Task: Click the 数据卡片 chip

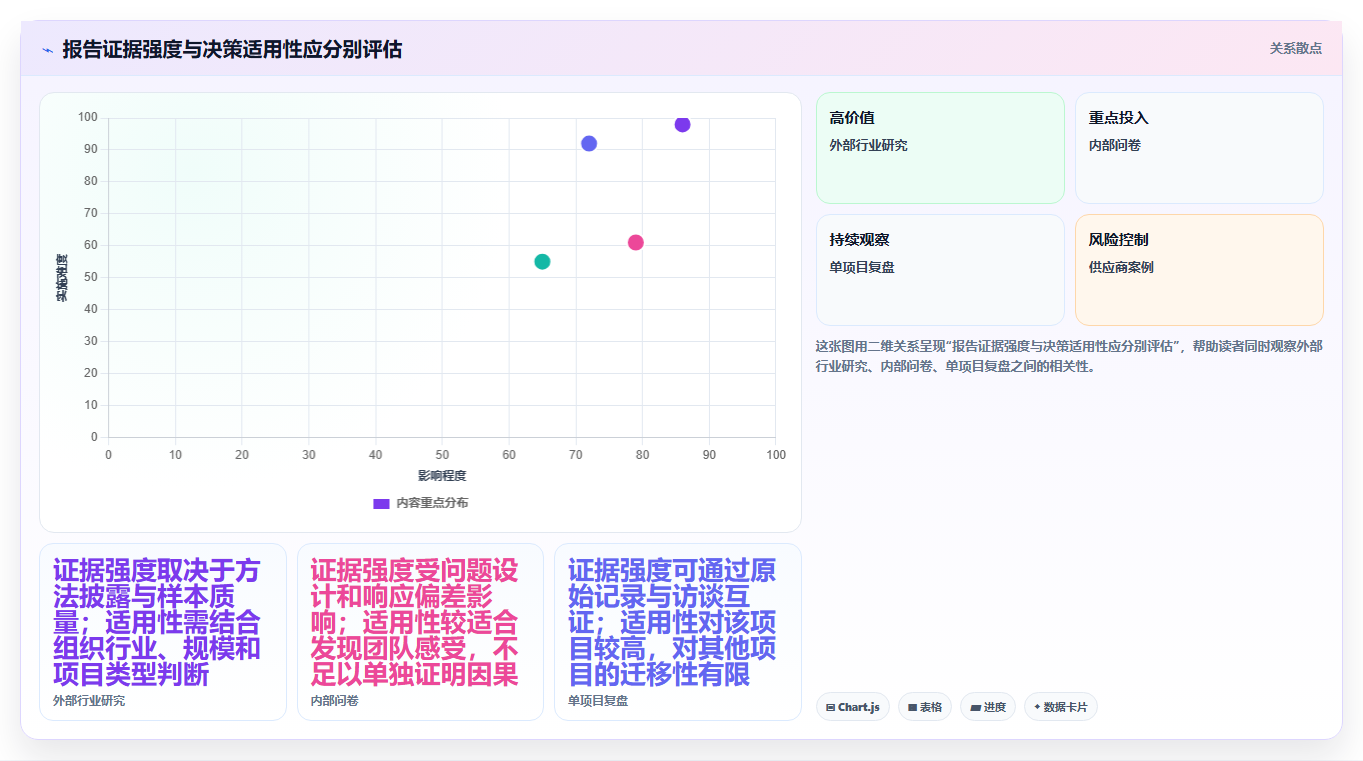Action: (1061, 707)
